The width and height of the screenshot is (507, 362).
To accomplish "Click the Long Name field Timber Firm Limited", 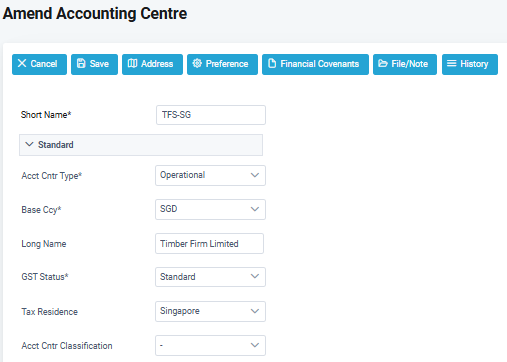I will pos(209,243).
